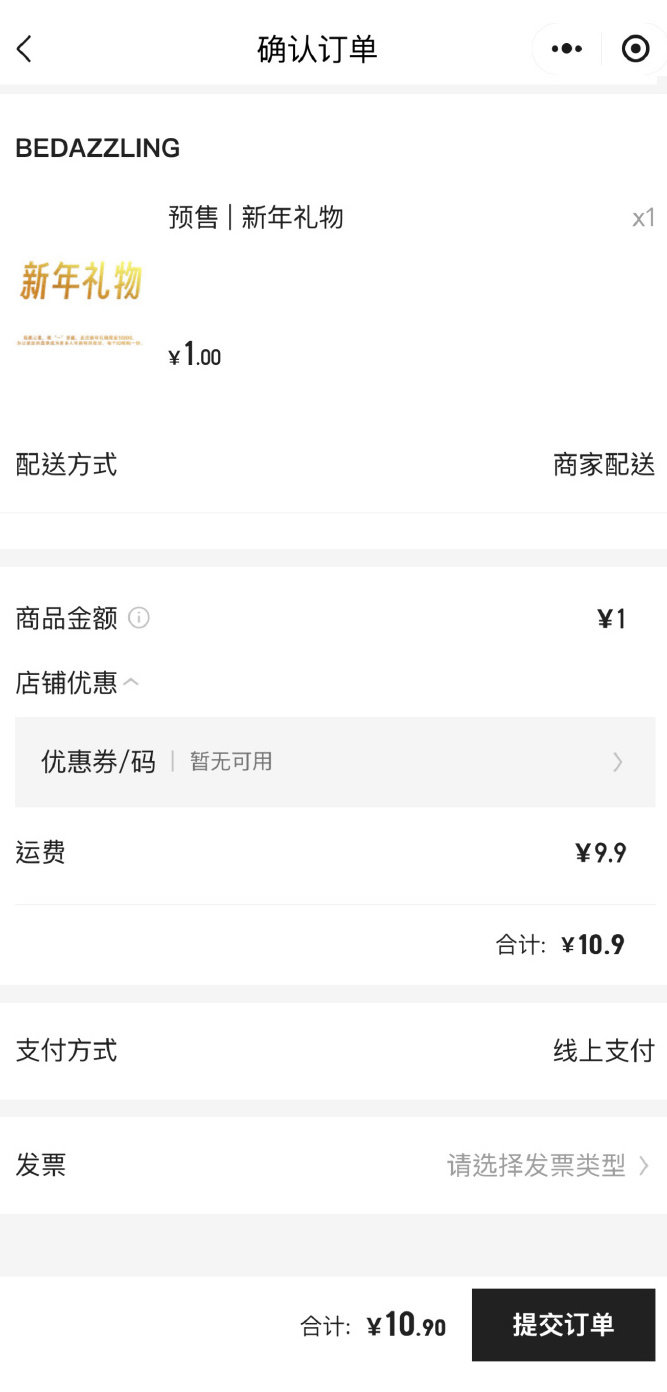Image resolution: width=667 pixels, height=1392 pixels.
Task: Tap the 确认订单 page title
Action: pos(317,49)
